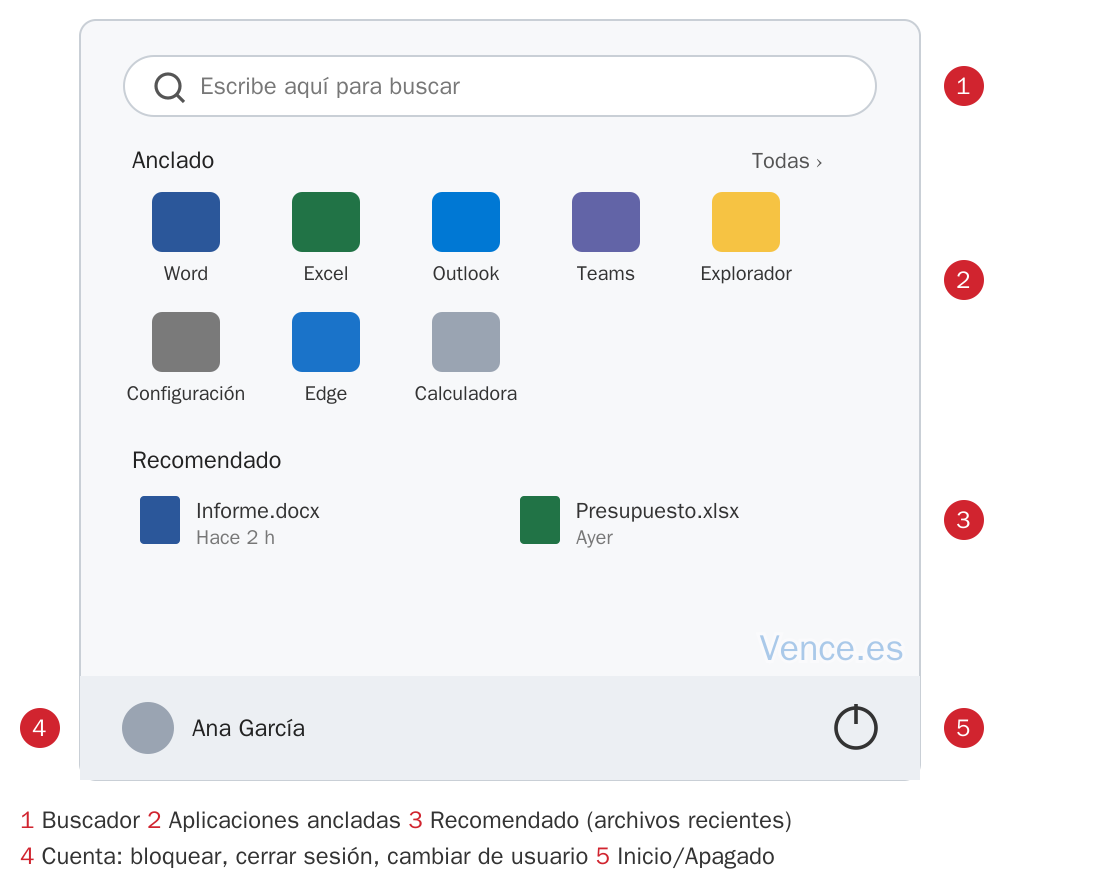The image size is (1120, 880).
Task: Click the 'Hace 2 h' timestamp
Action: (236, 537)
